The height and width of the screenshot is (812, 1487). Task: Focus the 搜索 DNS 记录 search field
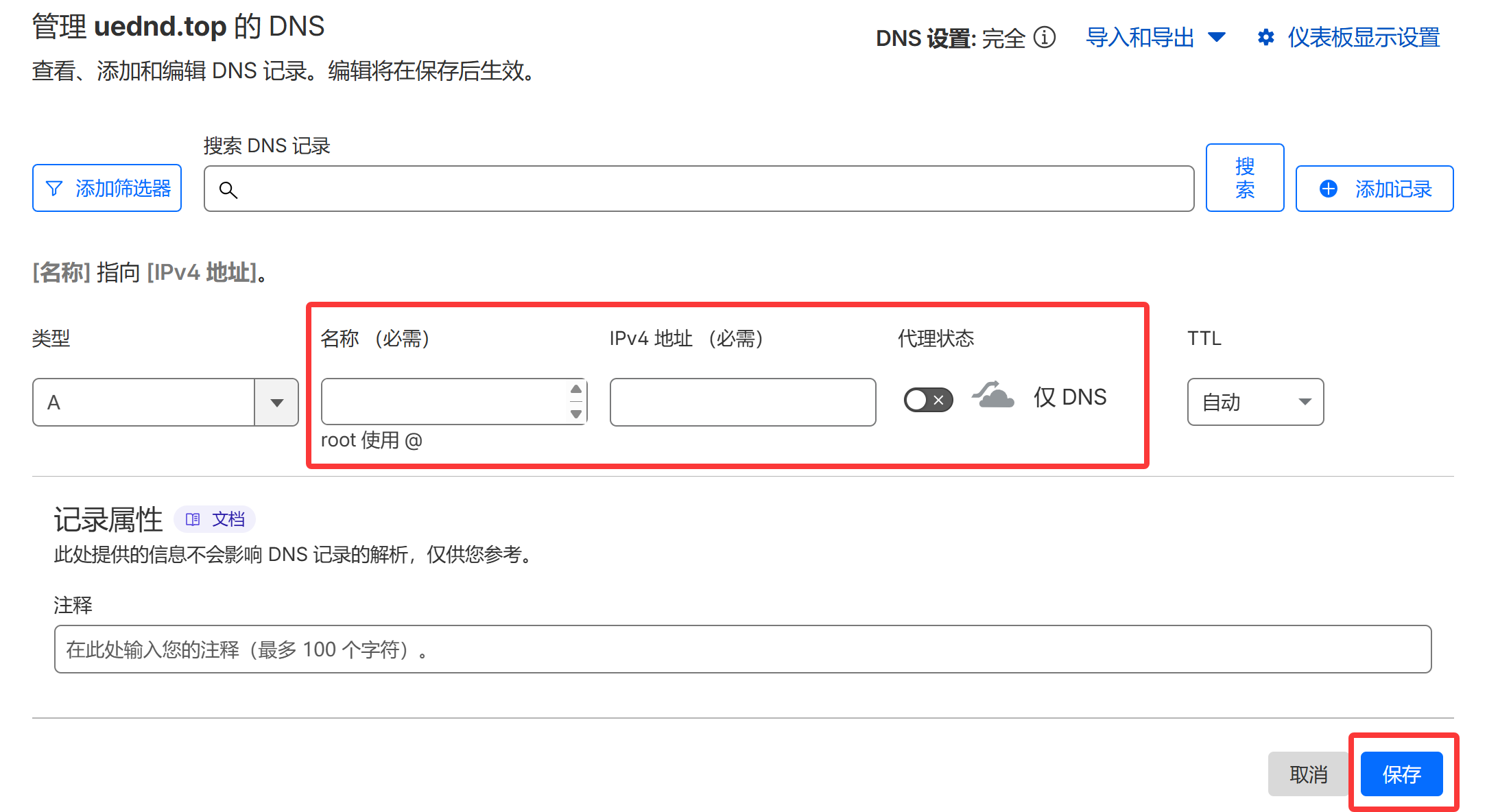click(x=699, y=189)
